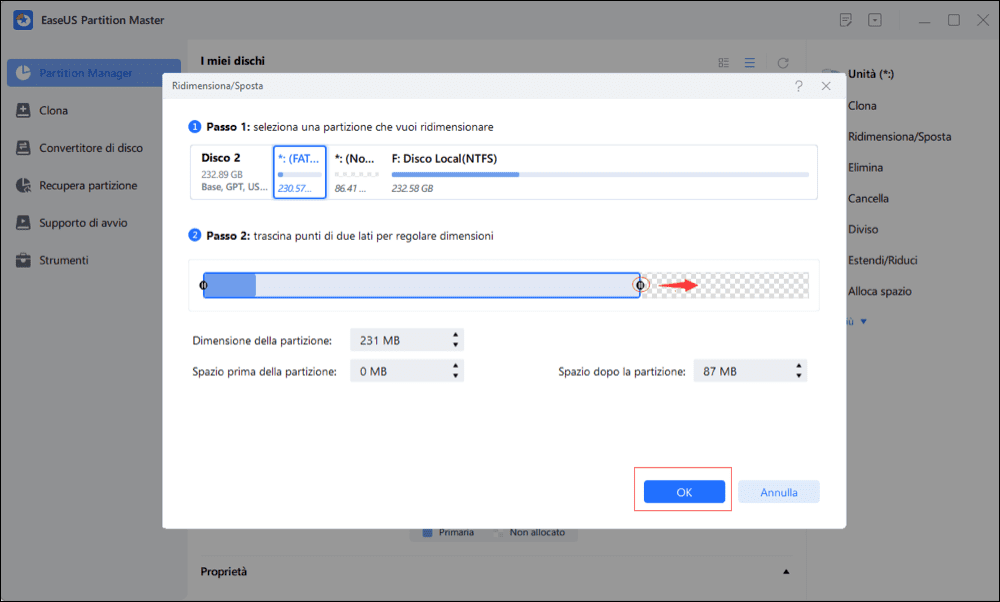Increase Spazio dopo la partizione value
This screenshot has width=1000, height=602.
(798, 366)
